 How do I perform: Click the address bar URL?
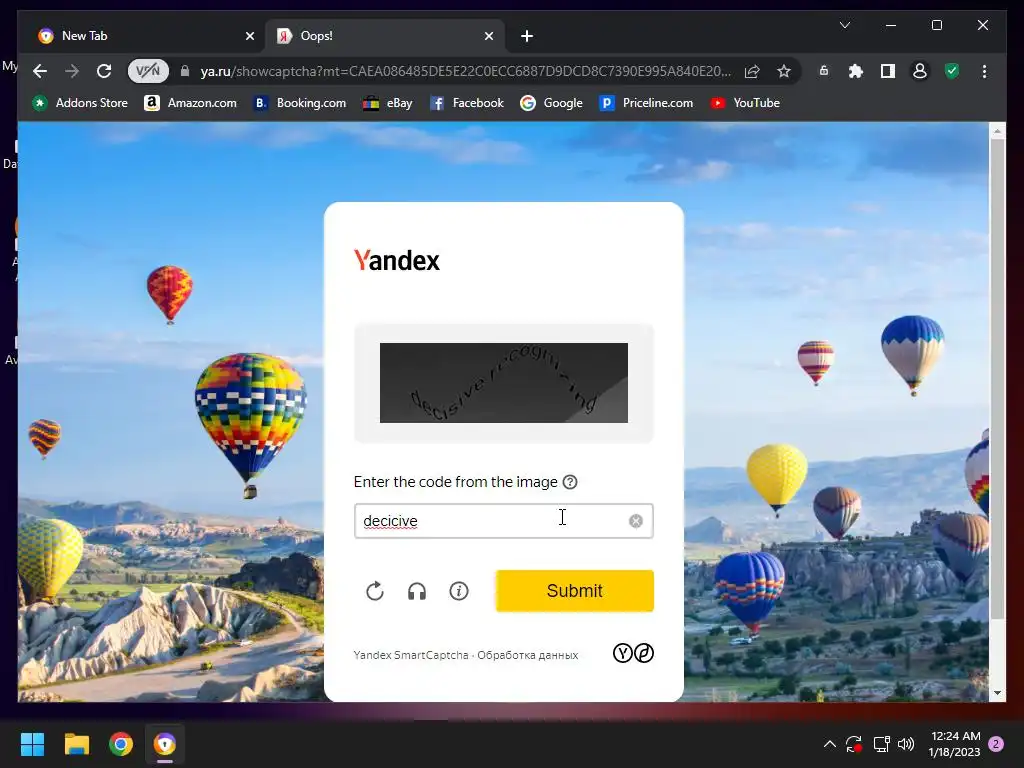click(466, 71)
